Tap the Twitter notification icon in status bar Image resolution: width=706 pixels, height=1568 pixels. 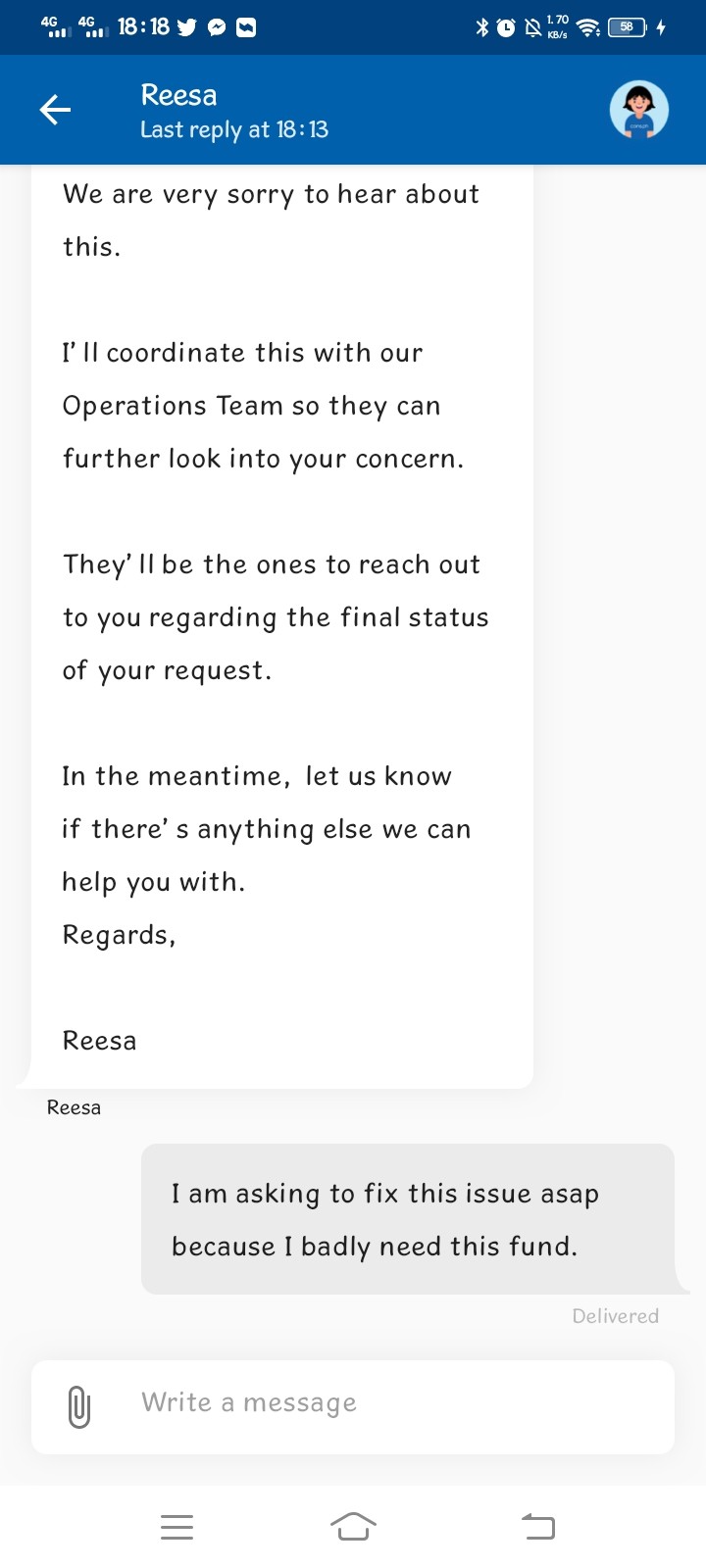(187, 27)
